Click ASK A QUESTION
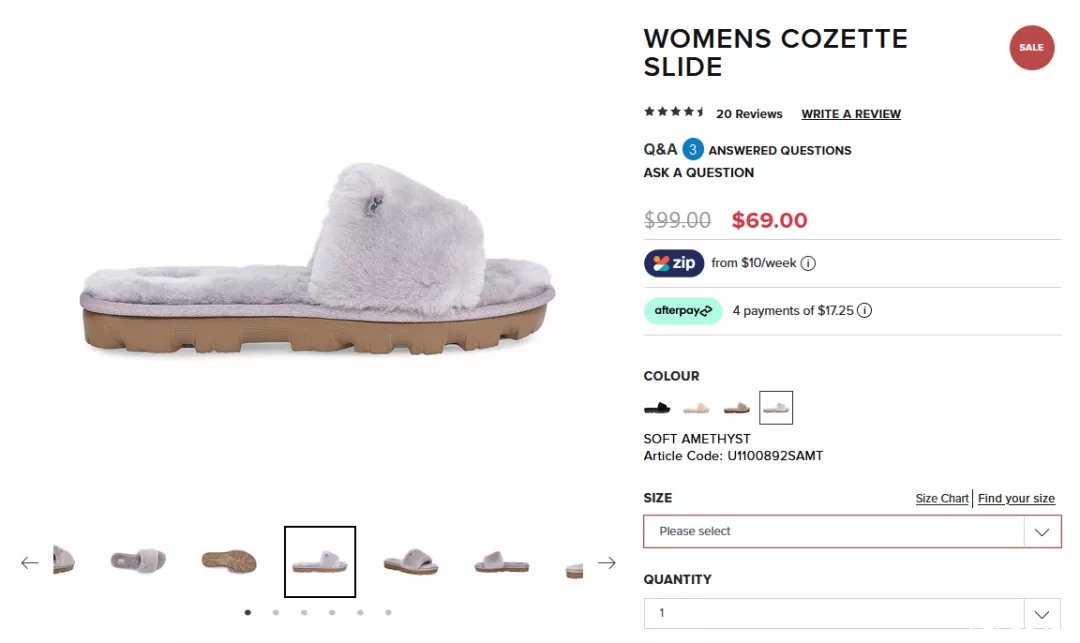 pos(698,173)
